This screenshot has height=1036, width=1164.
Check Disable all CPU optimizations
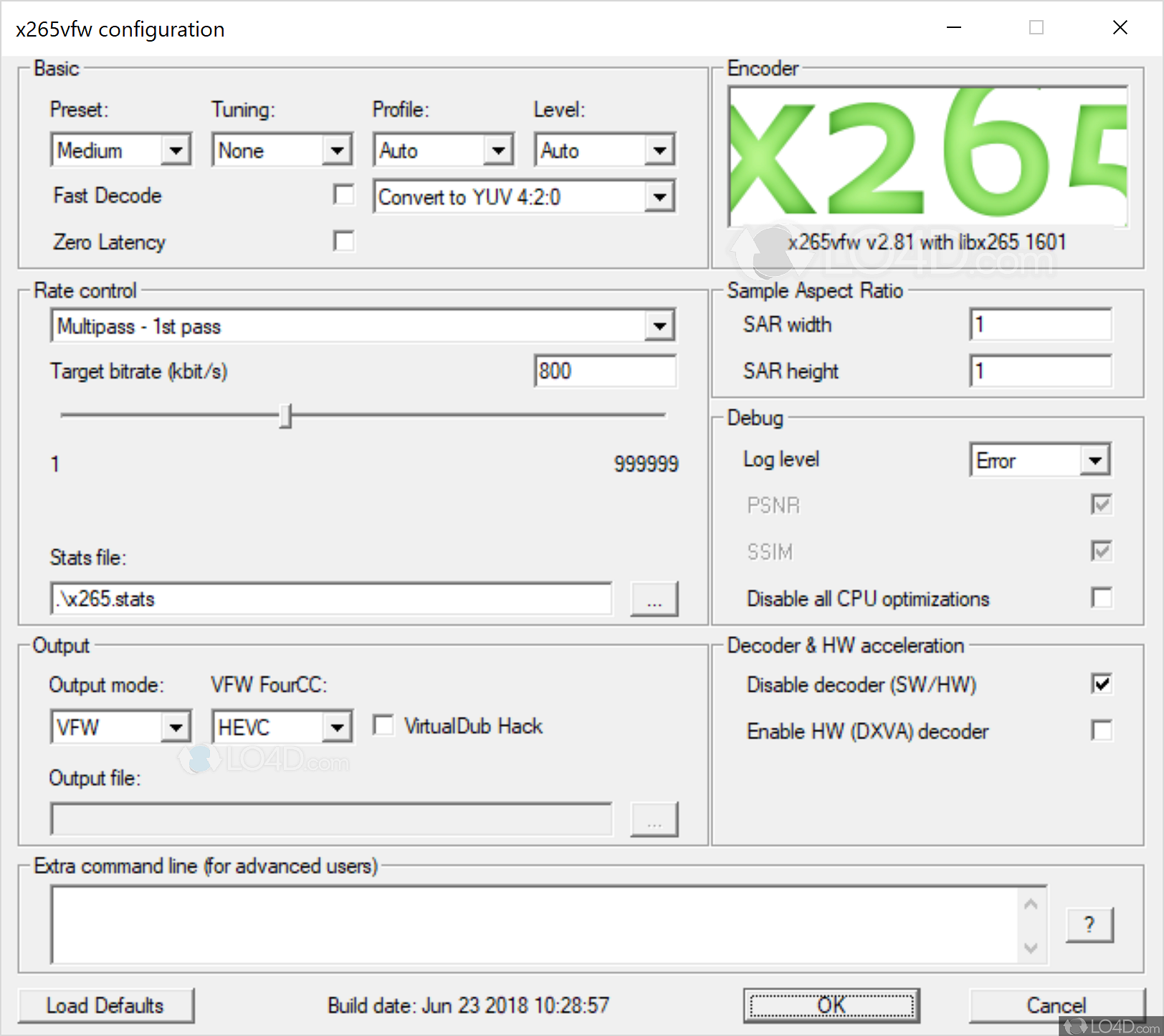coord(1102,598)
